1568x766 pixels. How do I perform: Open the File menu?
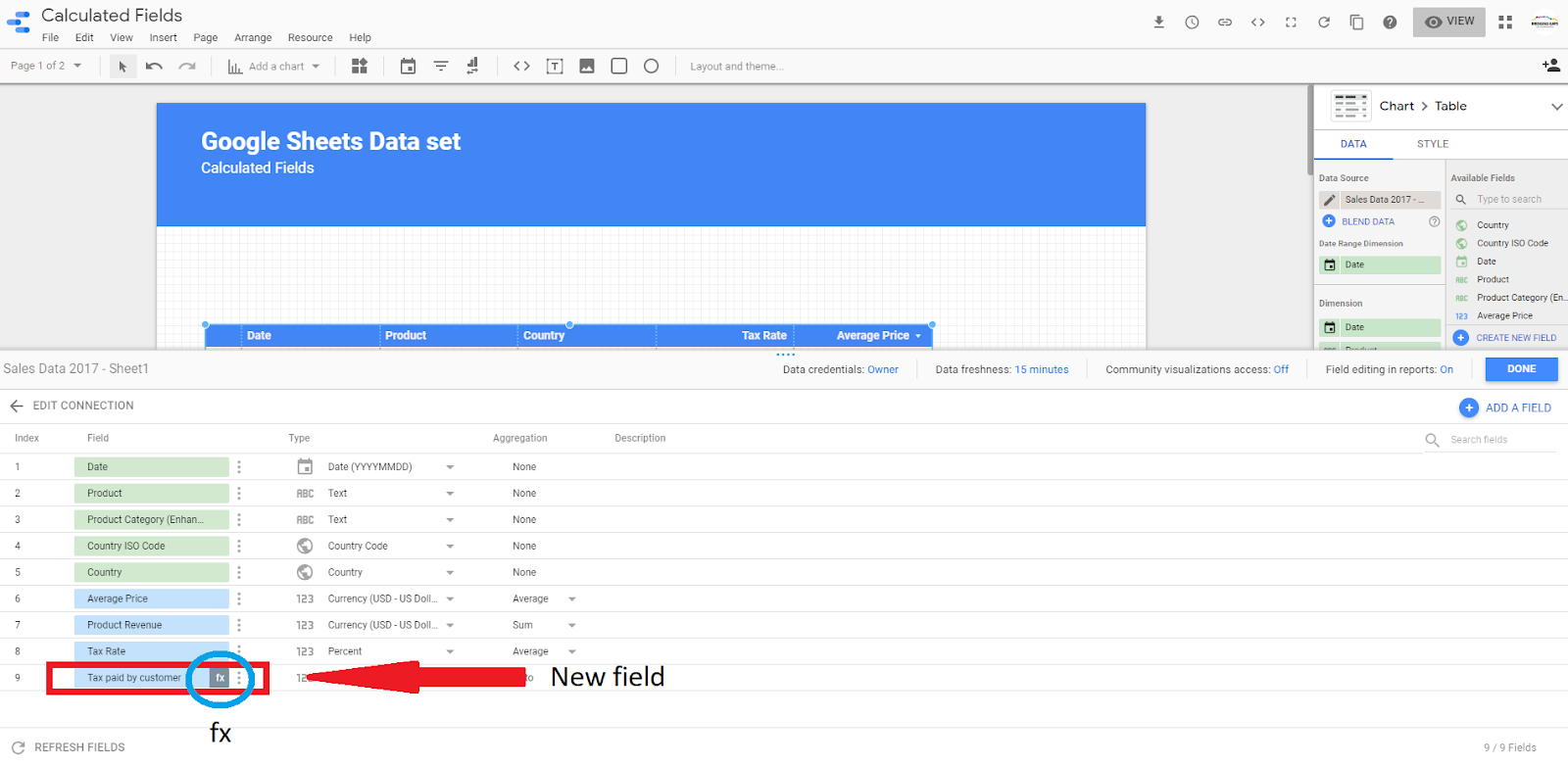click(51, 37)
